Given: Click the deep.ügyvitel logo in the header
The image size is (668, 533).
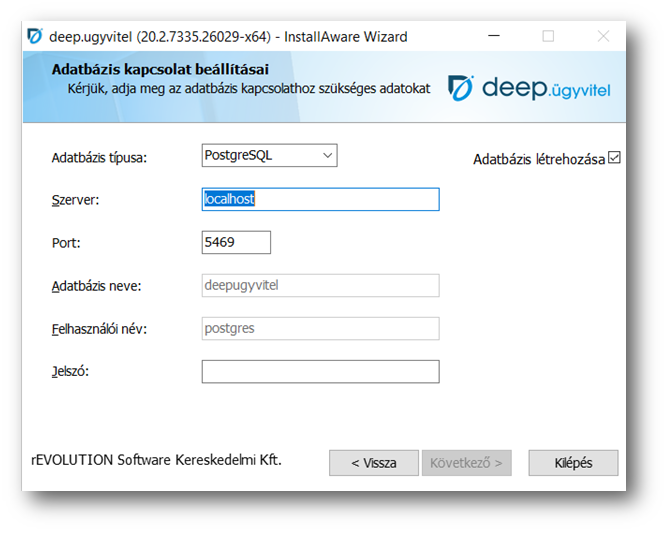Looking at the screenshot, I should (529, 89).
